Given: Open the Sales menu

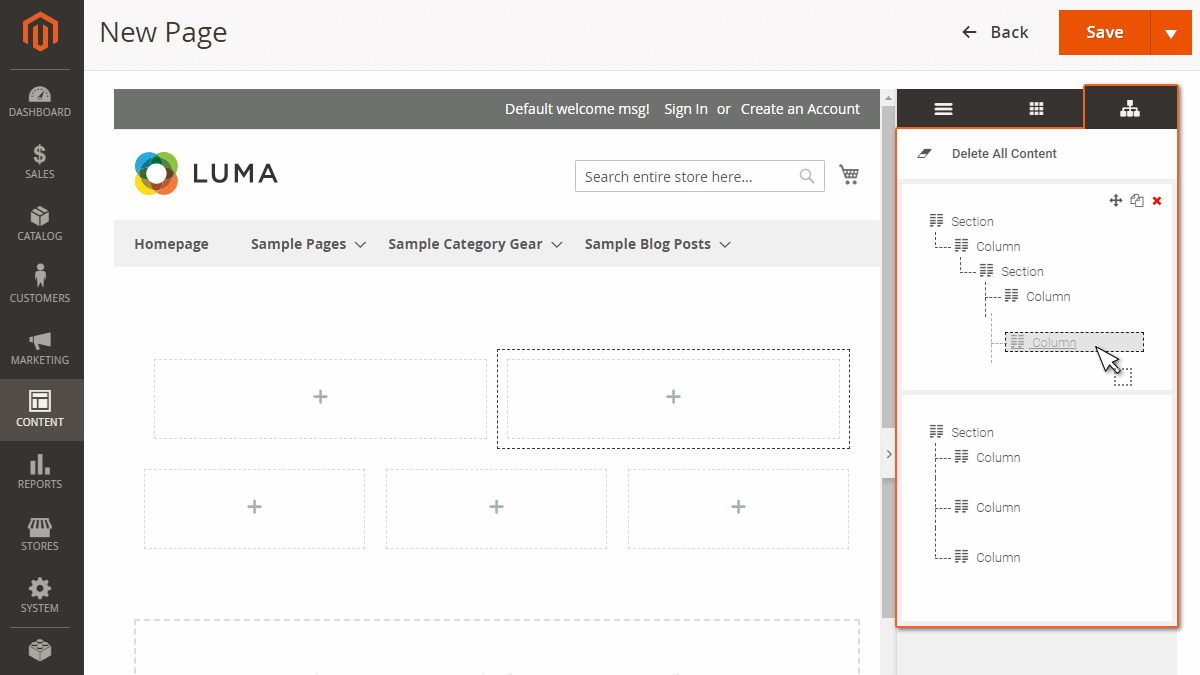Looking at the screenshot, I should pyautogui.click(x=40, y=163).
